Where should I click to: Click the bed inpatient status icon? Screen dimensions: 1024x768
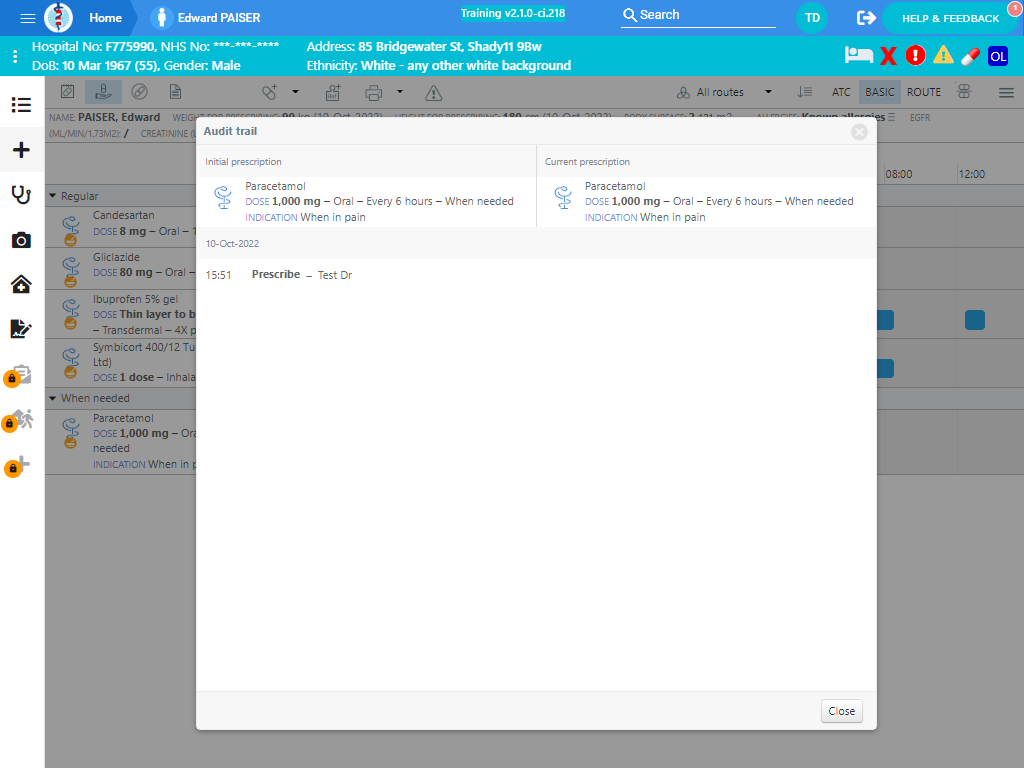[858, 56]
